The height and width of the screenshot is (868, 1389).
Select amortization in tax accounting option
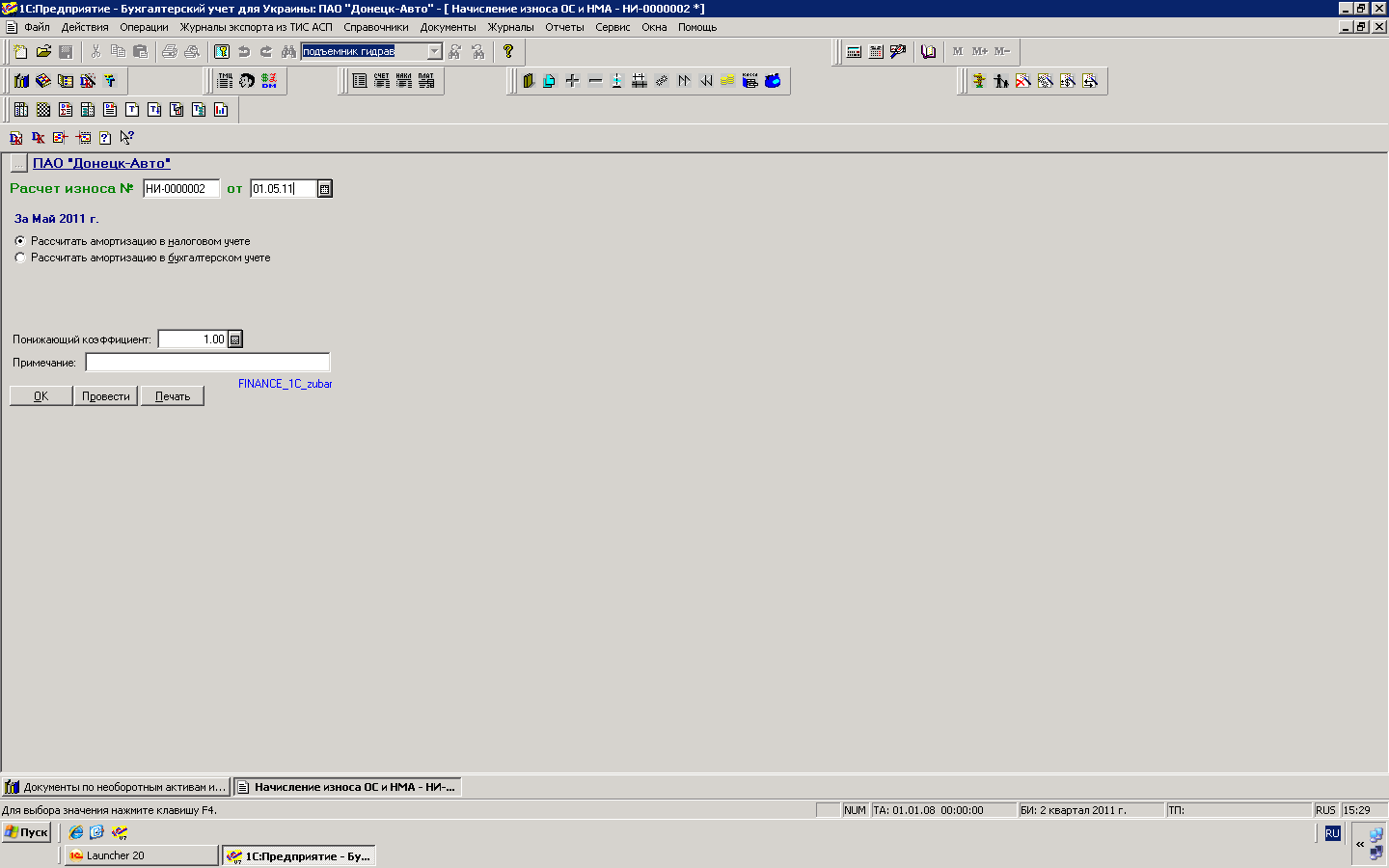133,241
